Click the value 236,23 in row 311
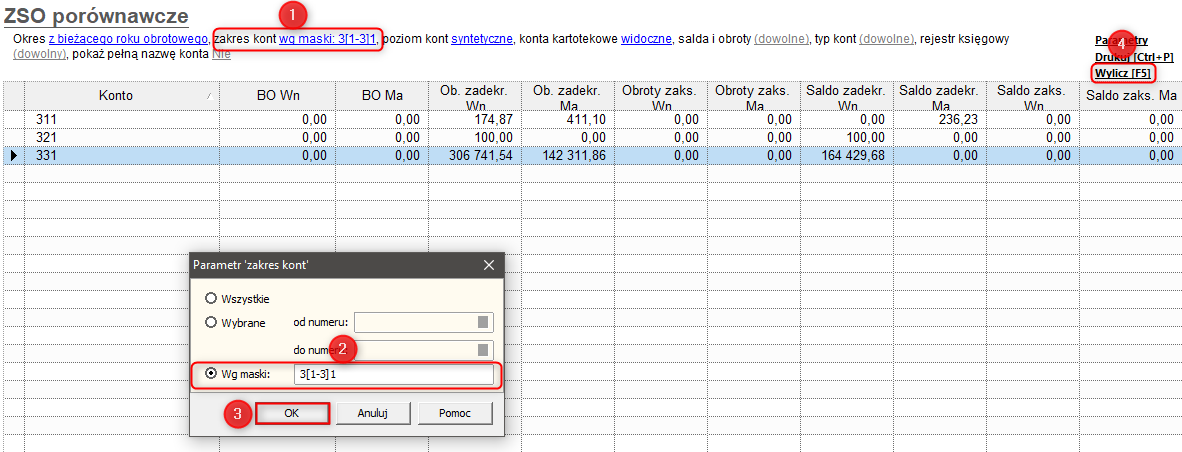The width and height of the screenshot is (1182, 452). point(956,119)
